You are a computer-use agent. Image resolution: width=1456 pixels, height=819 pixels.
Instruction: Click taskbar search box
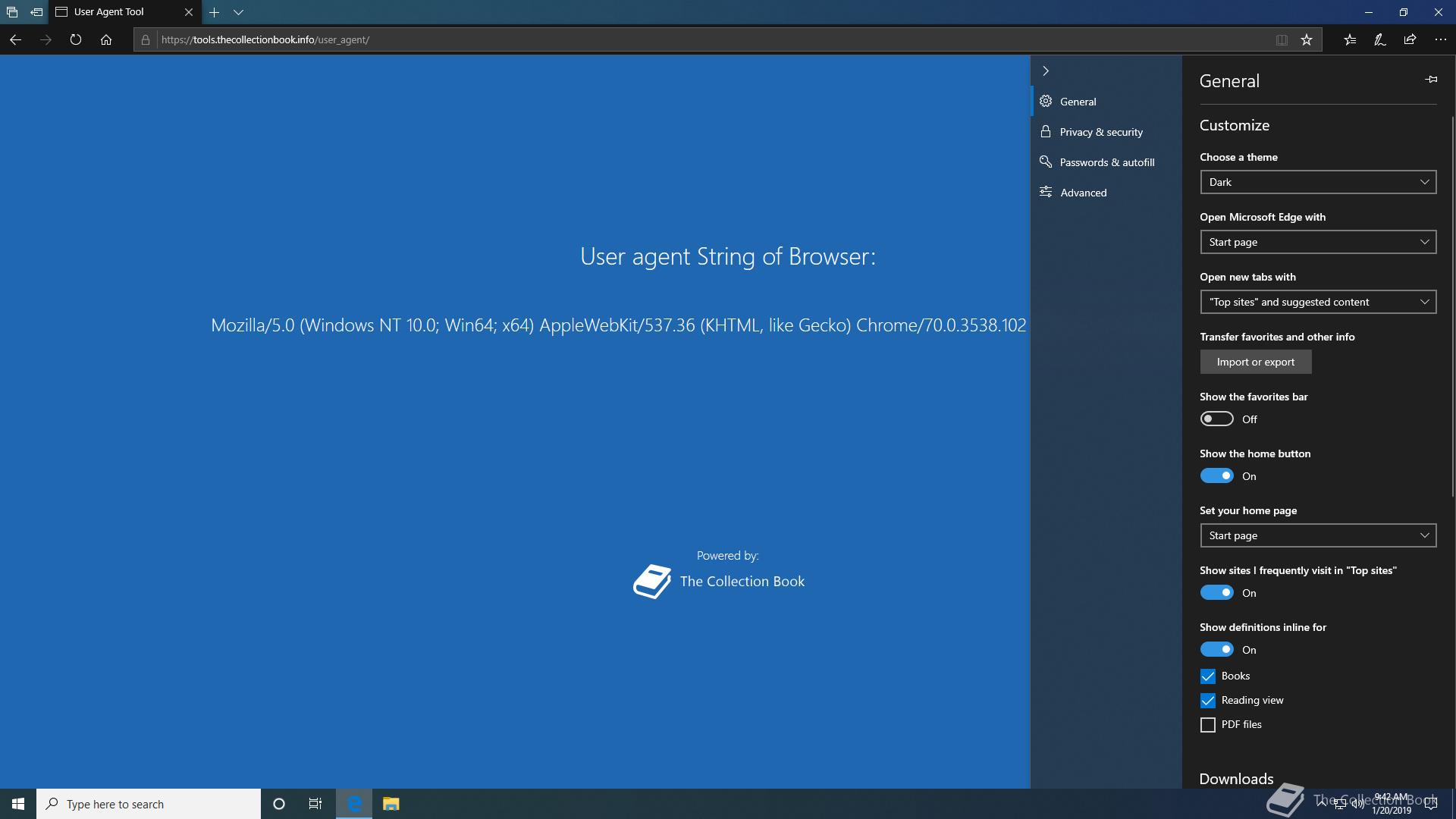tap(149, 804)
